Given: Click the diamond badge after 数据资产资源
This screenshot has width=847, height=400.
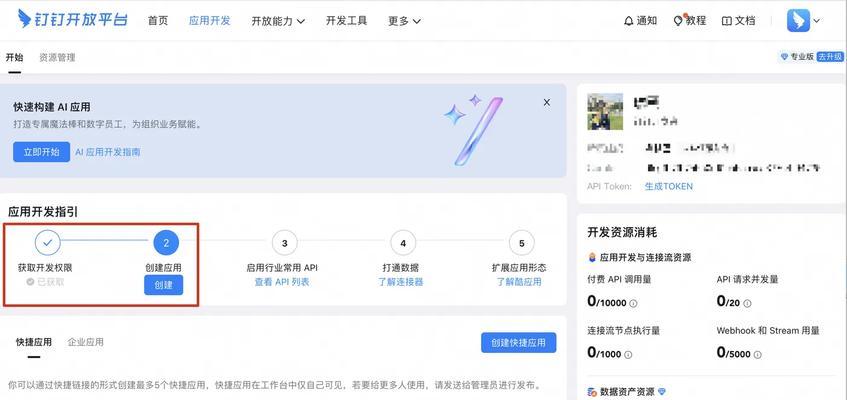Looking at the screenshot, I should (661, 391).
